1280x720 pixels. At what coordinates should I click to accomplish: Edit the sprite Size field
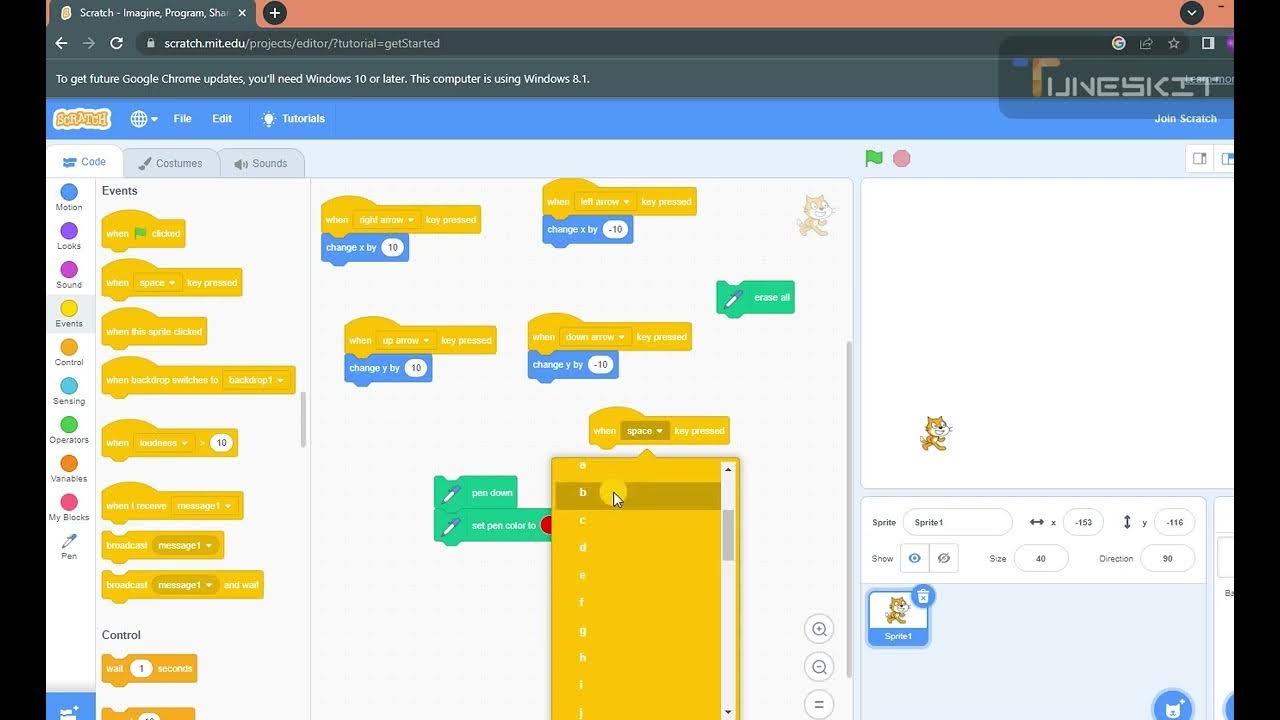click(x=1041, y=558)
